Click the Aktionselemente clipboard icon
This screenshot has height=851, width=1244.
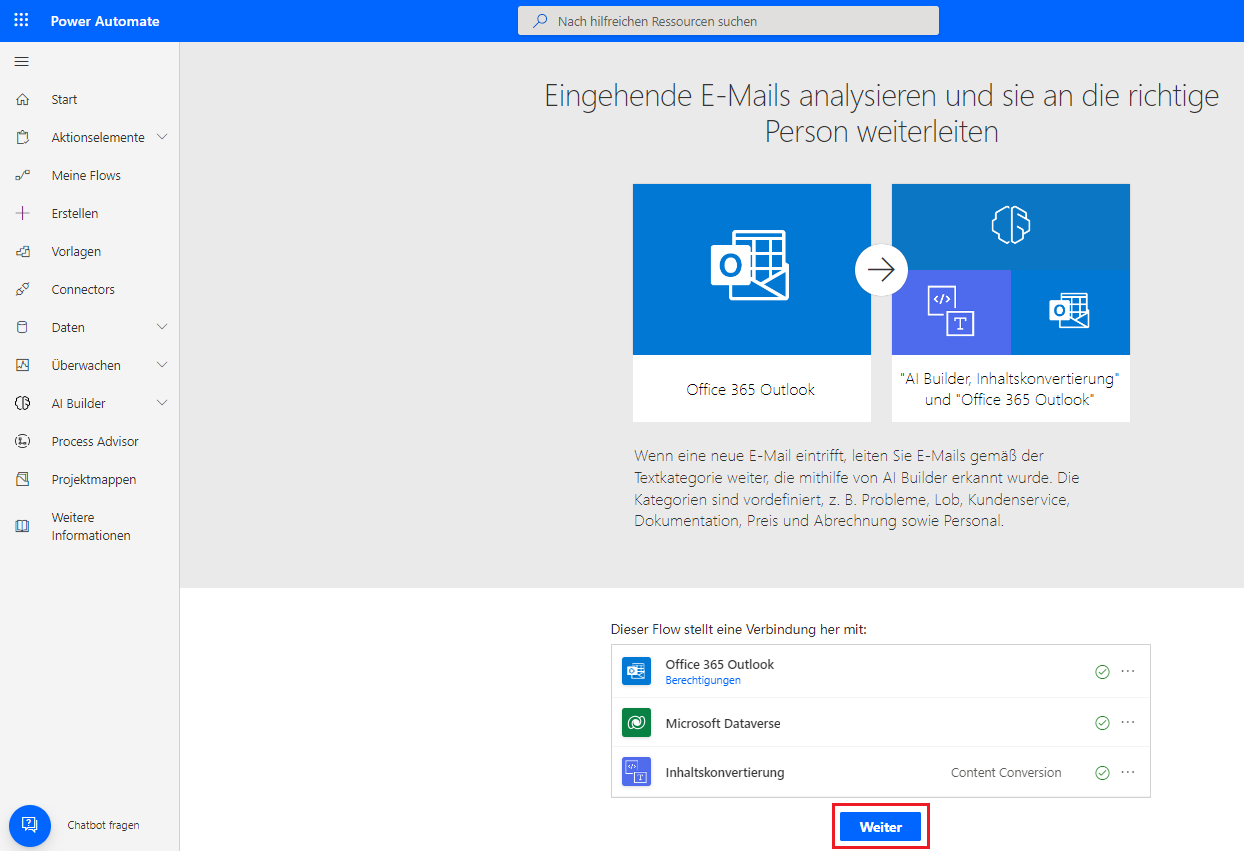coord(22,138)
